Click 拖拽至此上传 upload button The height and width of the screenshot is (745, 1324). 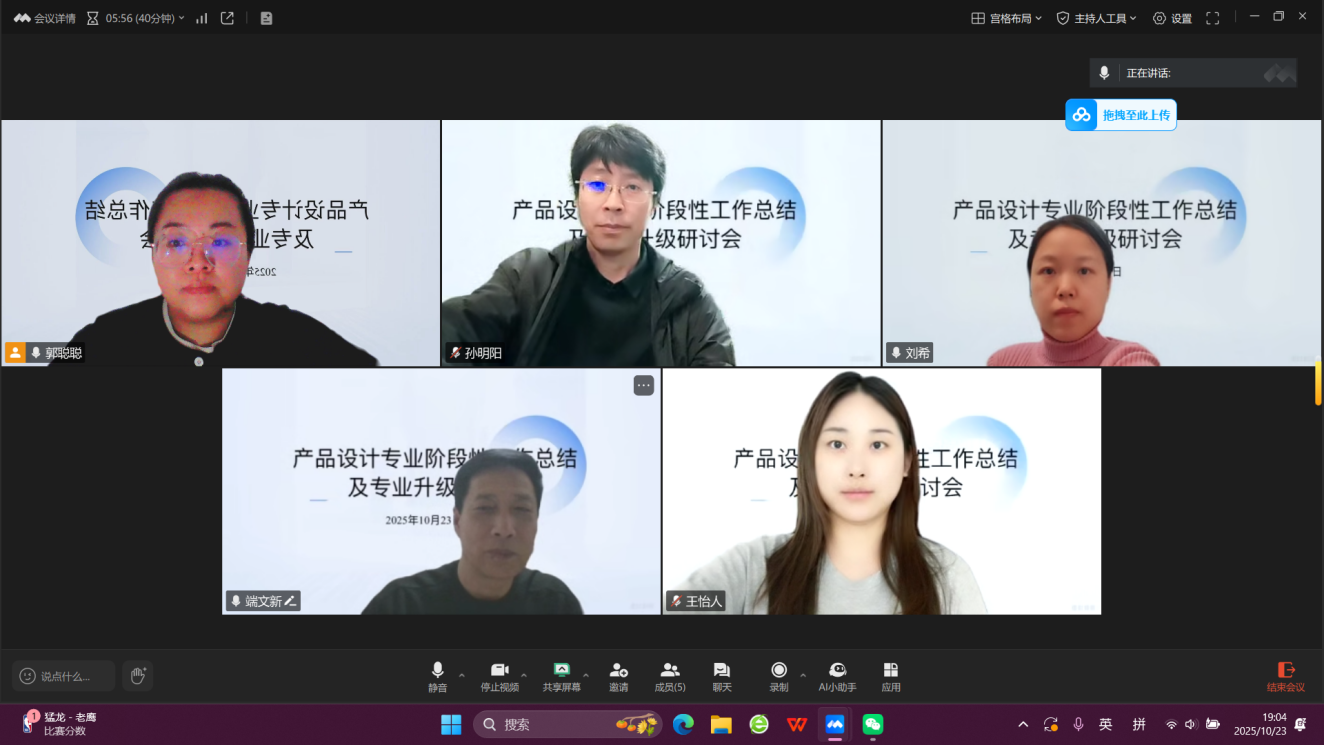[x=1121, y=115]
